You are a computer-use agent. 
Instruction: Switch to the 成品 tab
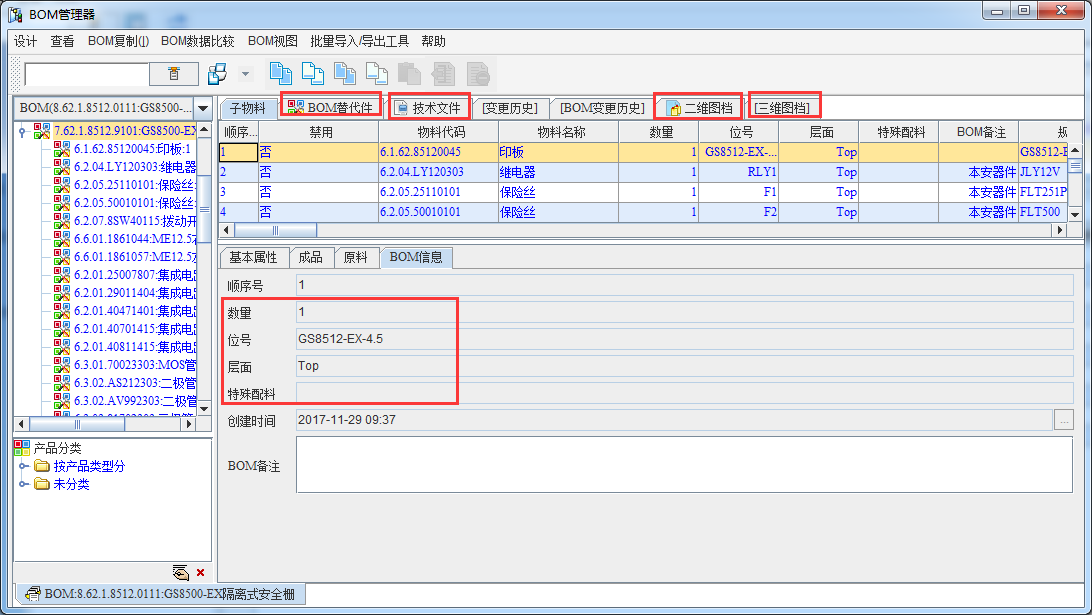pos(311,258)
